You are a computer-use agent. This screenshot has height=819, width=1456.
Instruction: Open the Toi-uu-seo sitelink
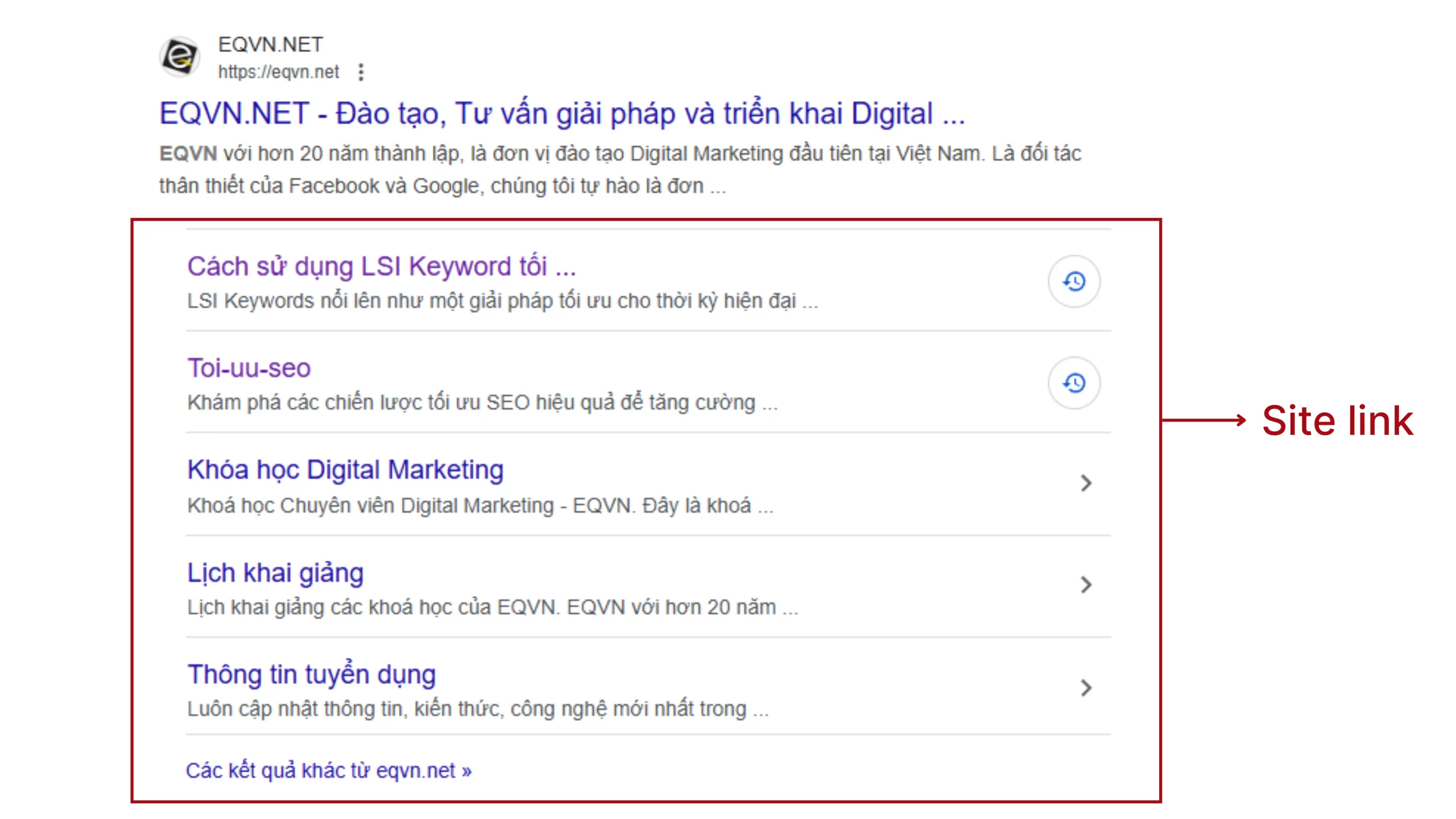pos(249,368)
